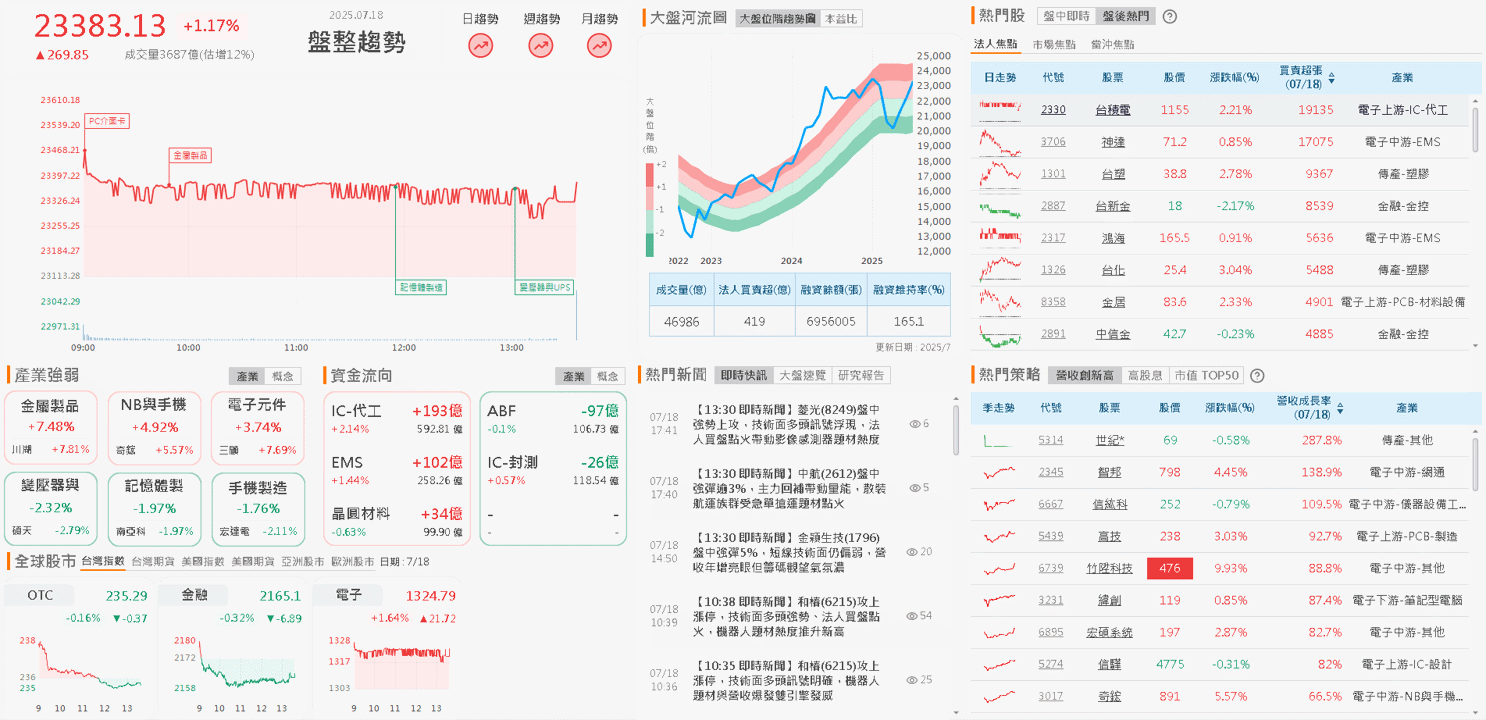Click the view-count eye icon showing 54
The height and width of the screenshot is (720, 1486).
click(x=912, y=615)
